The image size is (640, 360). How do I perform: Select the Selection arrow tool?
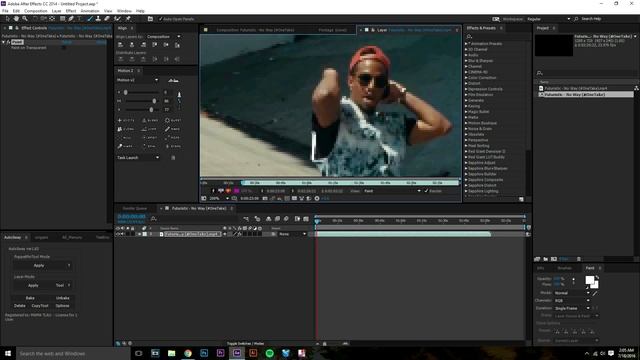[7, 19]
